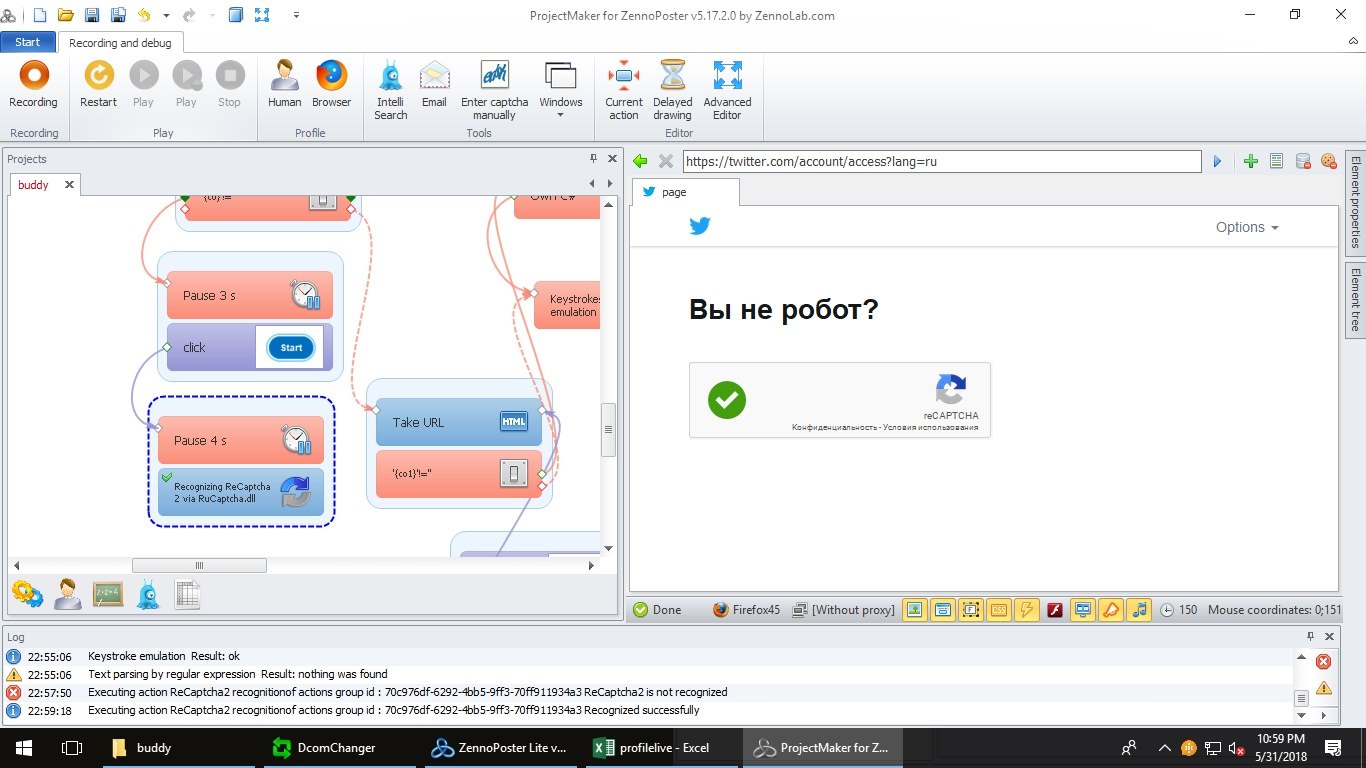Open the Advanced Editor
The width and height of the screenshot is (1366, 768).
[x=727, y=90]
